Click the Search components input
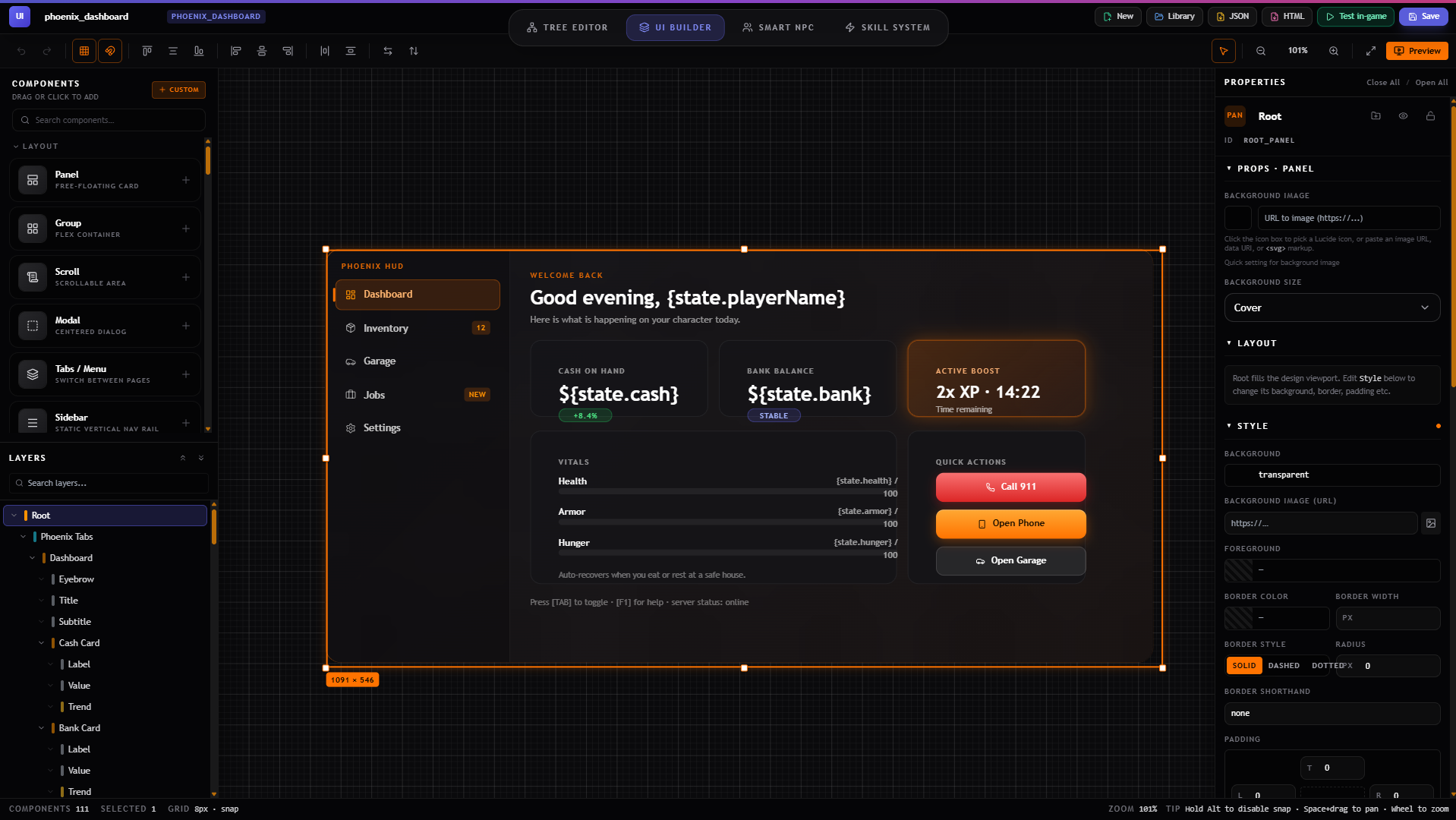The width and height of the screenshot is (1456, 820). 109,120
